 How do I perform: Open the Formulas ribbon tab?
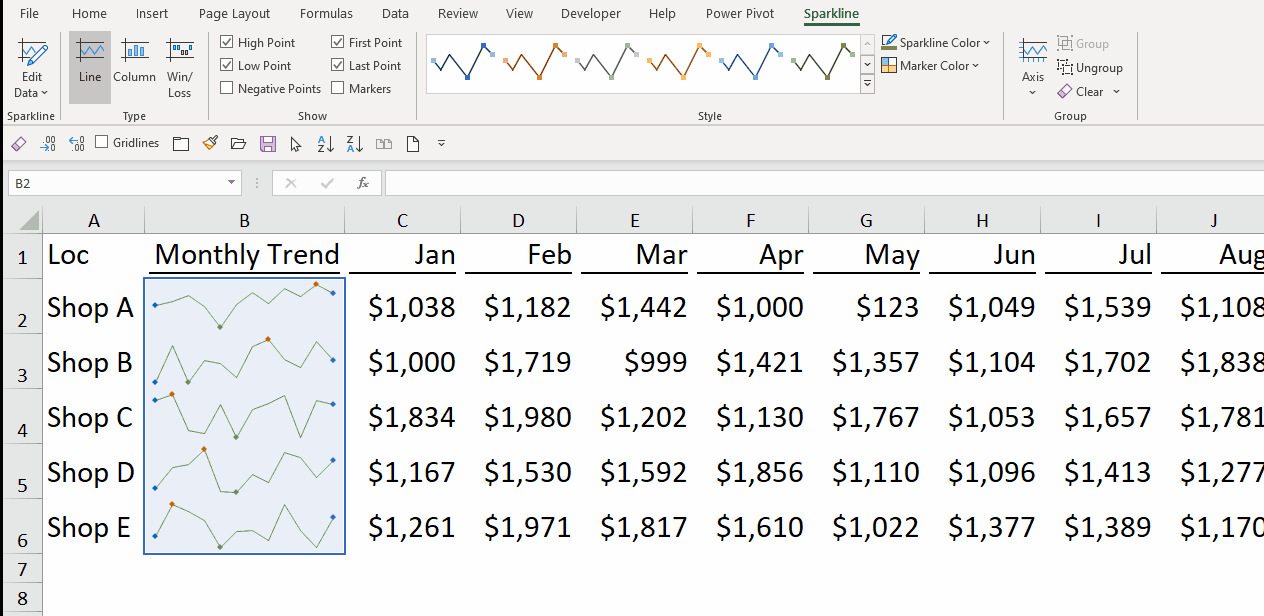pyautogui.click(x=326, y=14)
